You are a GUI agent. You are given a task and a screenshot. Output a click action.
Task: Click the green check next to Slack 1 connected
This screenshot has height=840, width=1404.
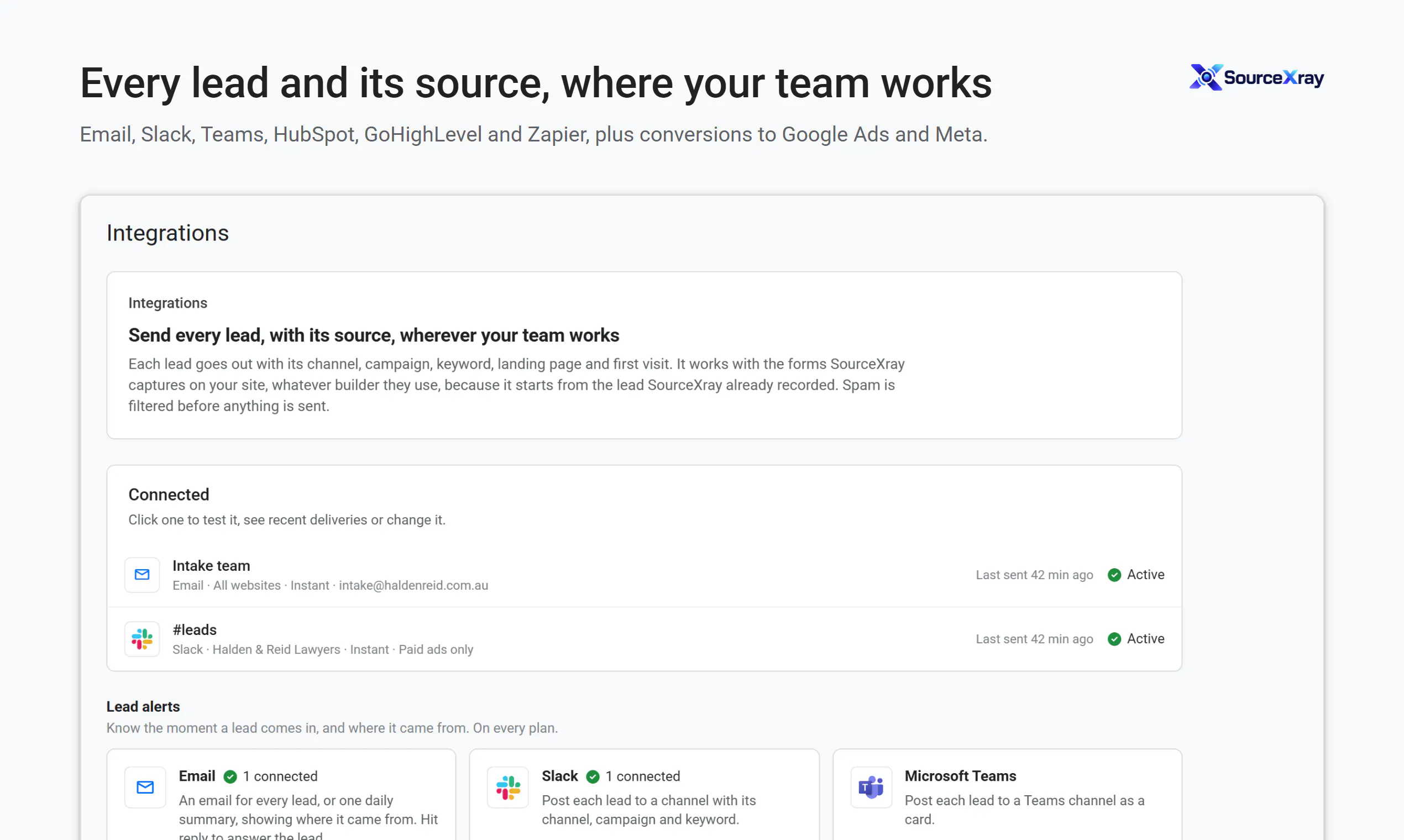pyautogui.click(x=593, y=776)
